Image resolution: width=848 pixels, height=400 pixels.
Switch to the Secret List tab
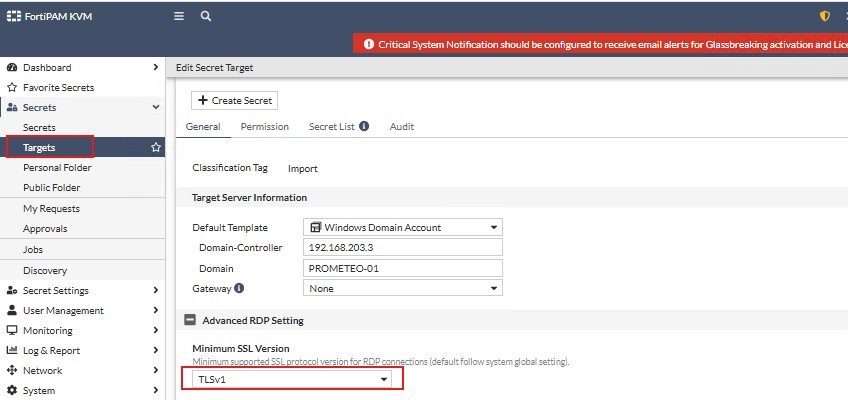click(x=332, y=126)
